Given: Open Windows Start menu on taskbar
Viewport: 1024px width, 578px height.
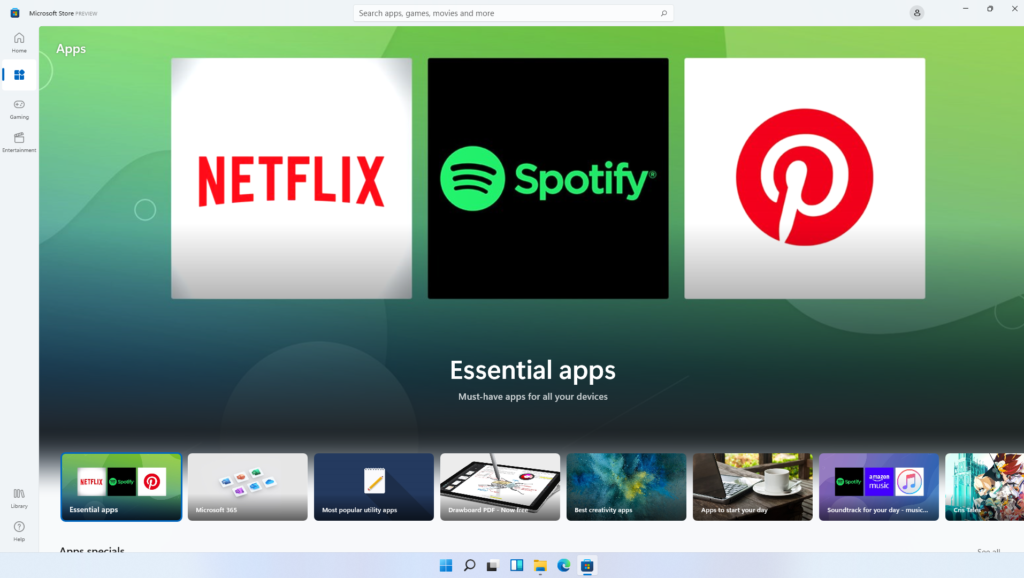Looking at the screenshot, I should tap(446, 566).
